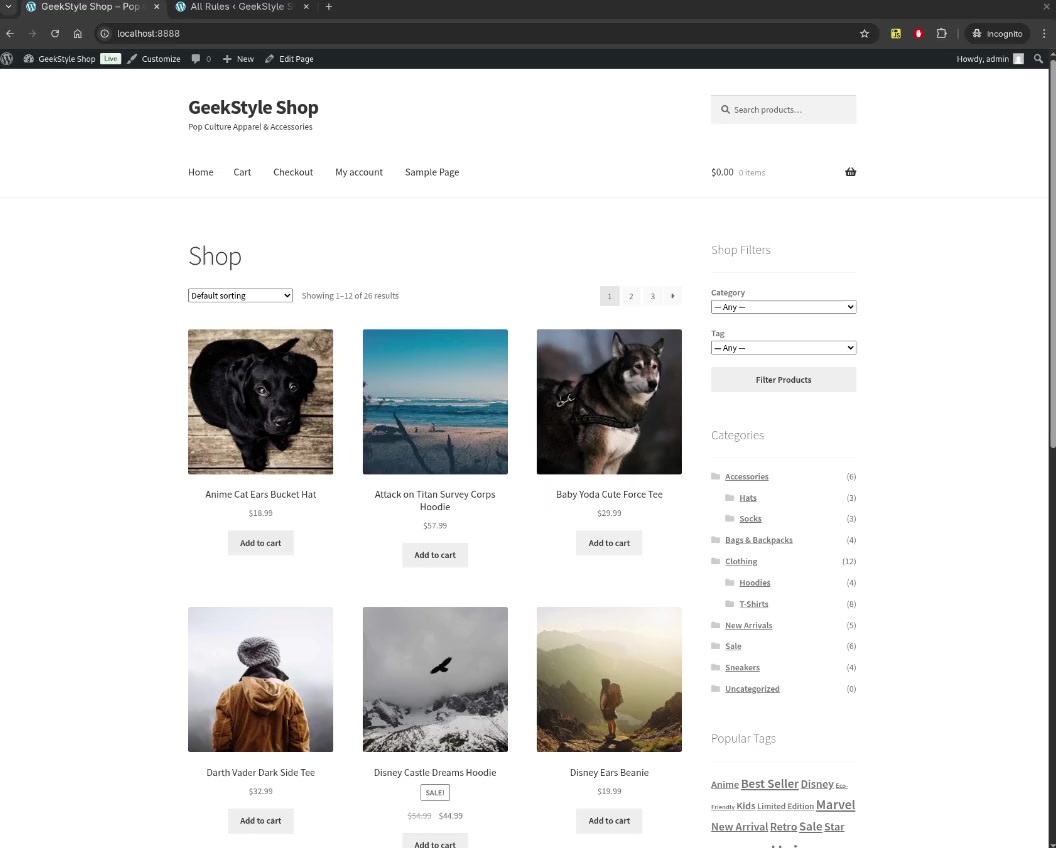The height and width of the screenshot is (848, 1056).
Task: Click the admin bar search magnifier icon
Action: pyautogui.click(x=1038, y=59)
